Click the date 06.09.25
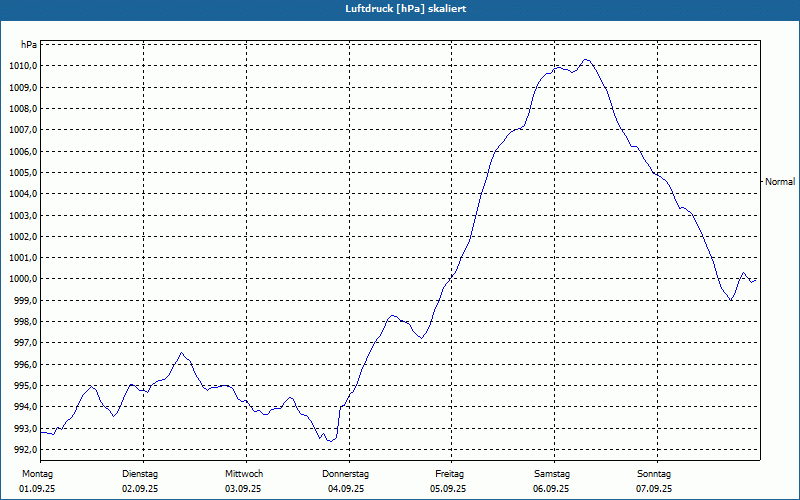The height and width of the screenshot is (500, 800). point(551,489)
